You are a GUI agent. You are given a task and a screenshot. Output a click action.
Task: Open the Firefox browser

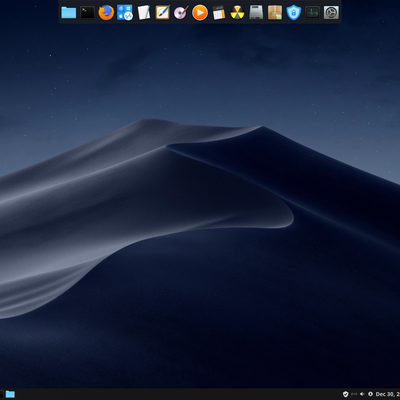coord(106,13)
